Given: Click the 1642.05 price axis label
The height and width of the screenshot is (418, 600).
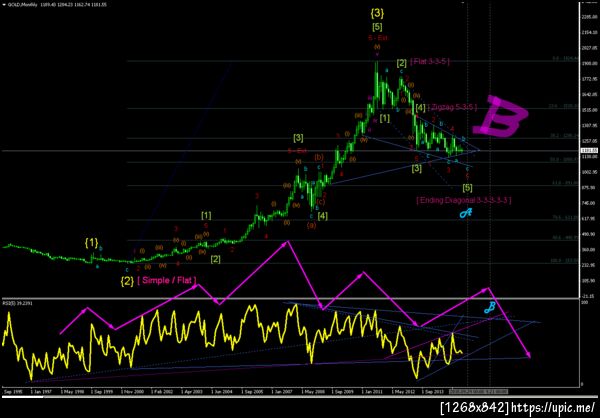Looking at the screenshot, I should (x=592, y=94).
